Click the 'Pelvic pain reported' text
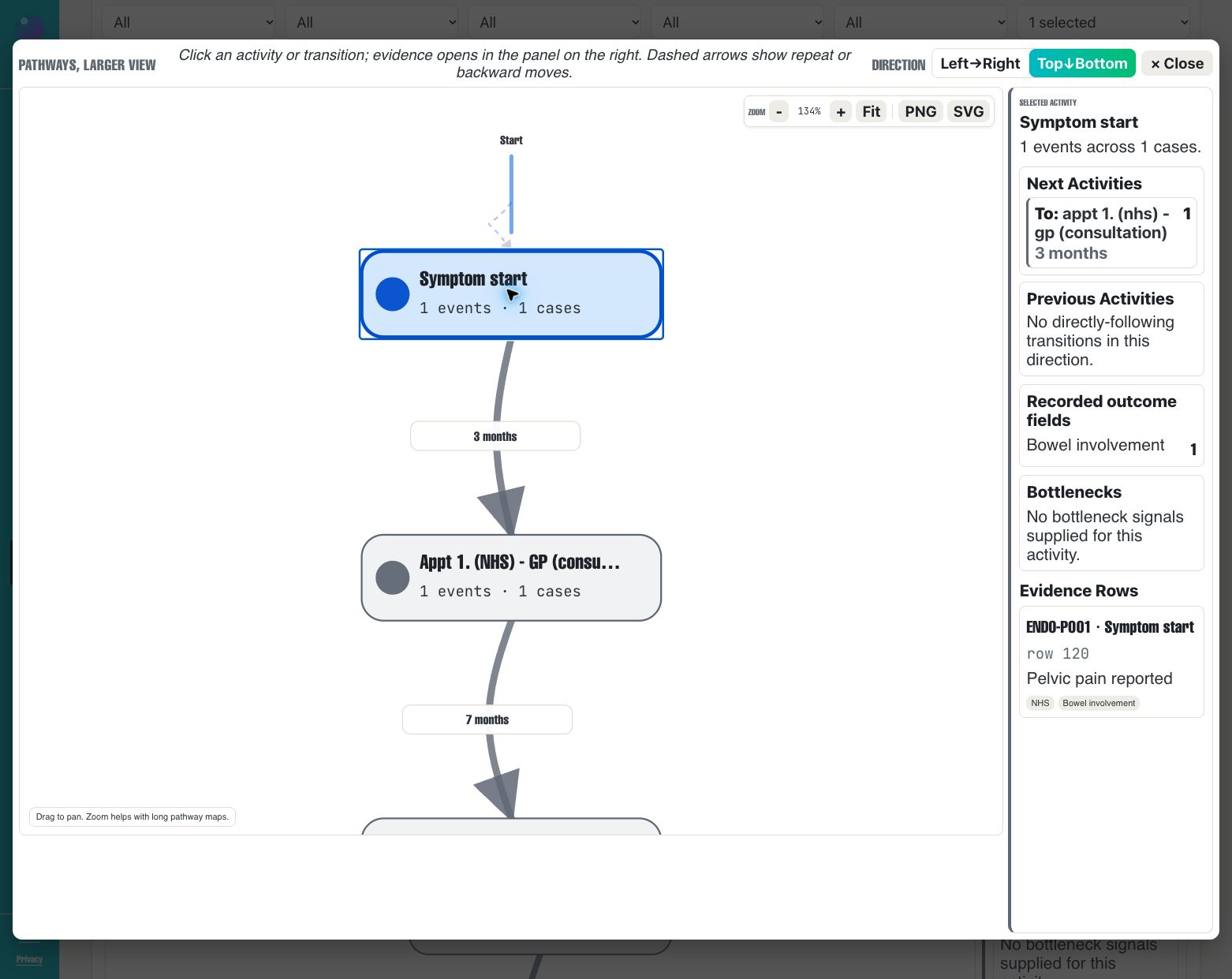The height and width of the screenshot is (979, 1232). (1099, 678)
